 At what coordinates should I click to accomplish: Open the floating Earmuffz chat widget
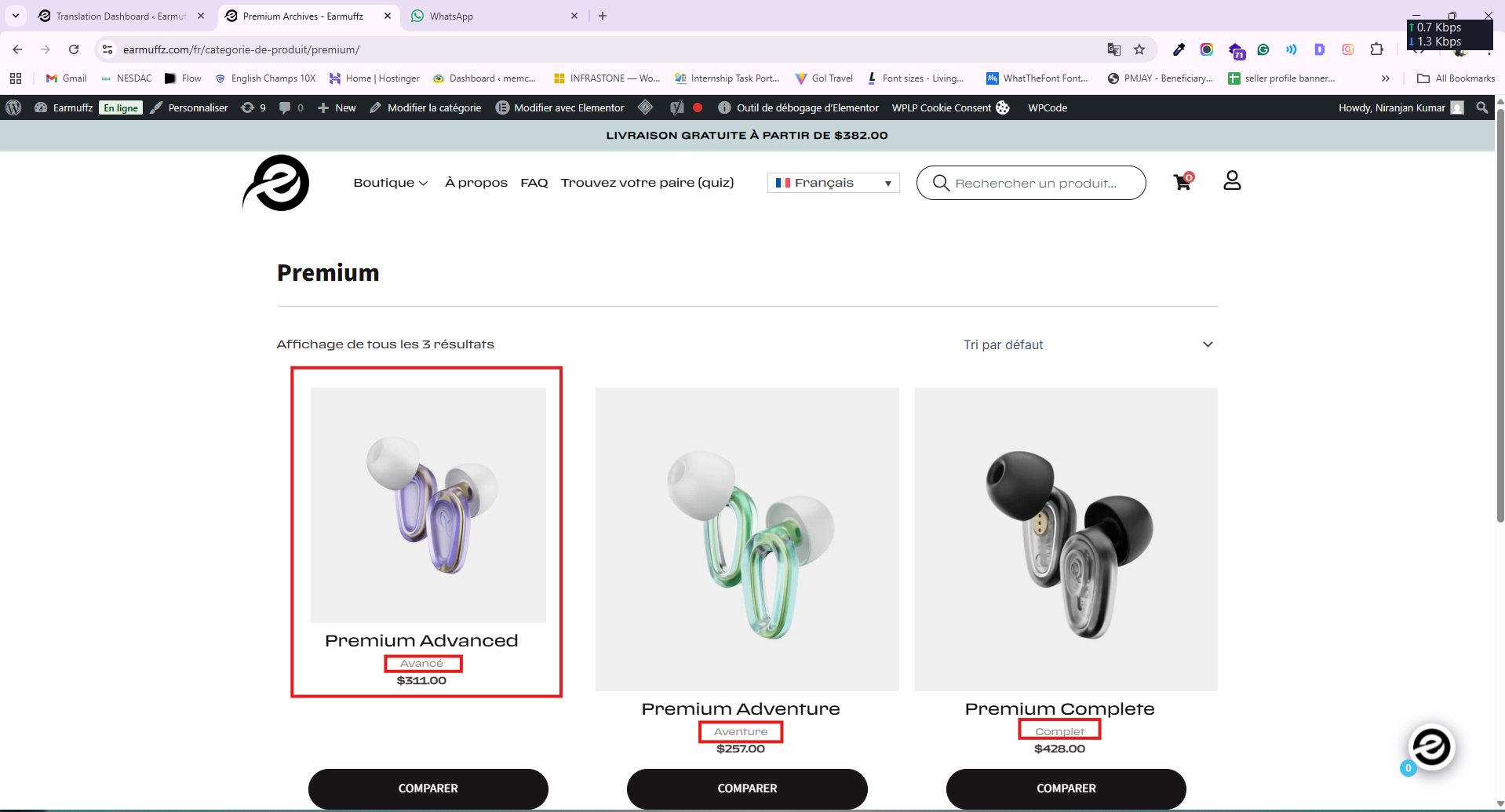(1431, 747)
